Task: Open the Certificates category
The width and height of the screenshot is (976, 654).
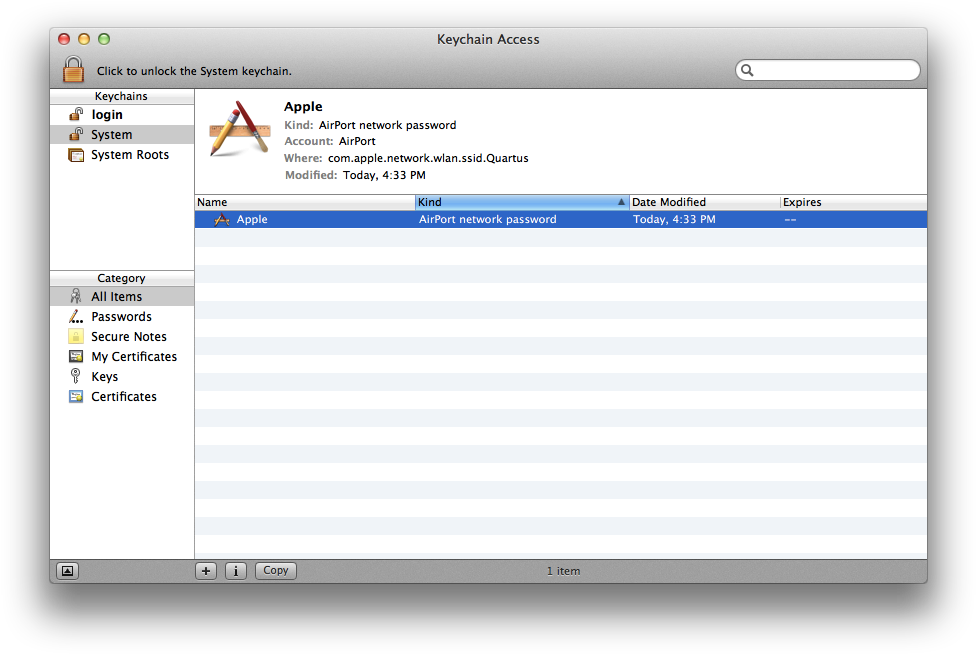Action: pos(123,397)
